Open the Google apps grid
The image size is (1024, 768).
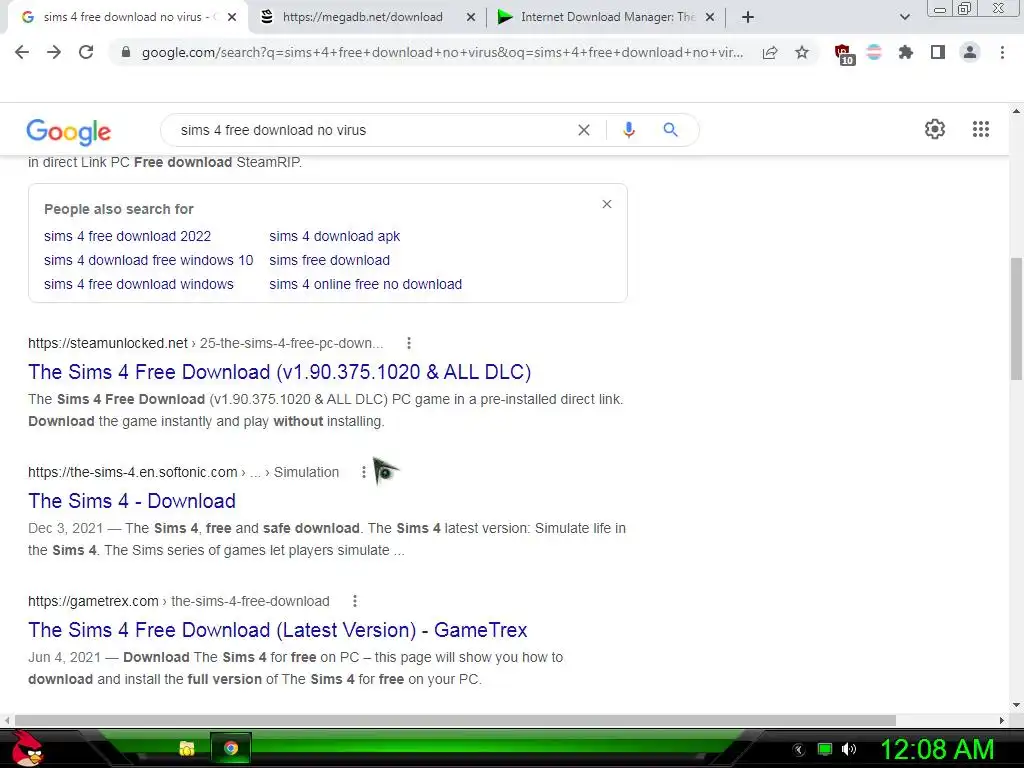pos(981,129)
